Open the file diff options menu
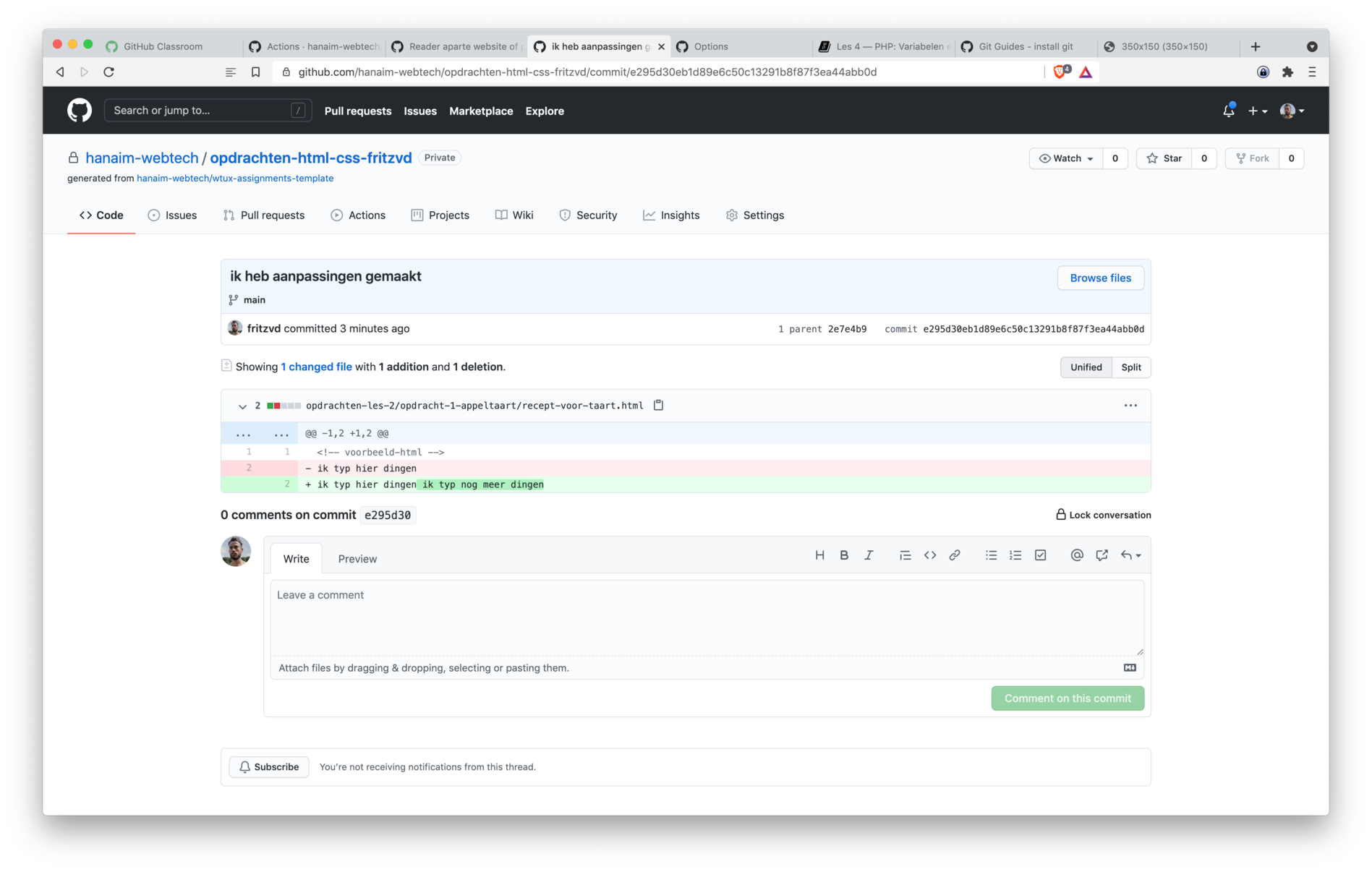This screenshot has width=1372, height=872. pos(1130,406)
